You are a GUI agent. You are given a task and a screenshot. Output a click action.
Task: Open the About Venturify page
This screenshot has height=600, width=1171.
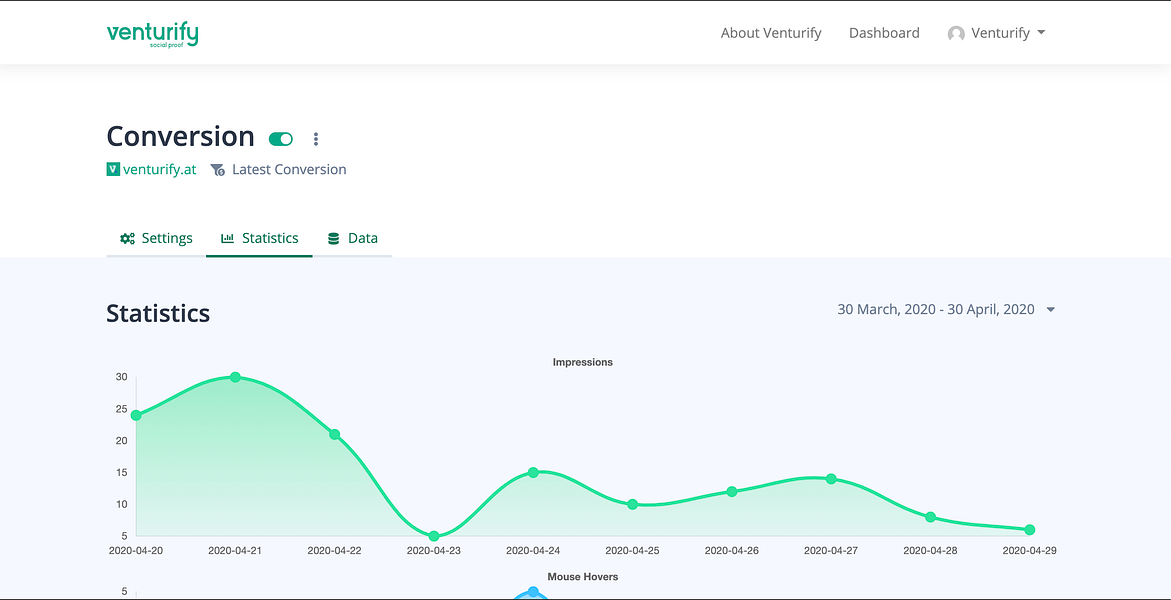point(771,33)
